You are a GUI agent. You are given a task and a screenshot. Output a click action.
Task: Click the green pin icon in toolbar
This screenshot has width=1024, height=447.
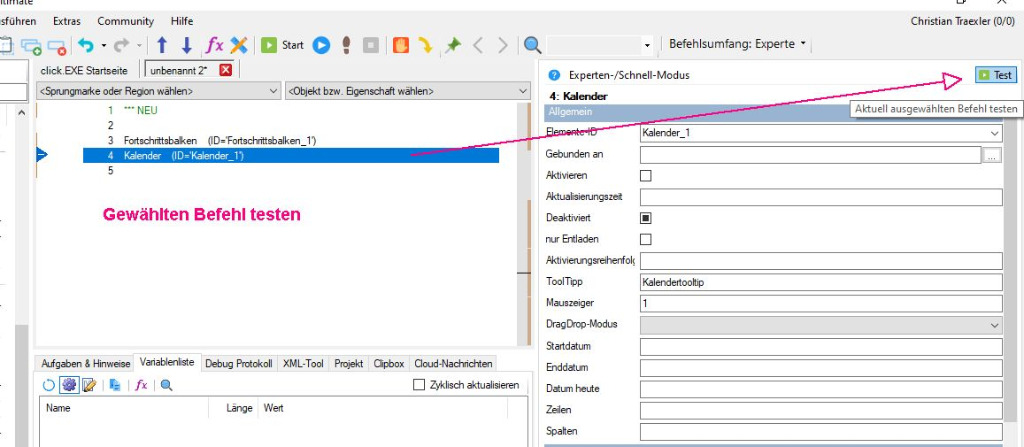pos(453,45)
